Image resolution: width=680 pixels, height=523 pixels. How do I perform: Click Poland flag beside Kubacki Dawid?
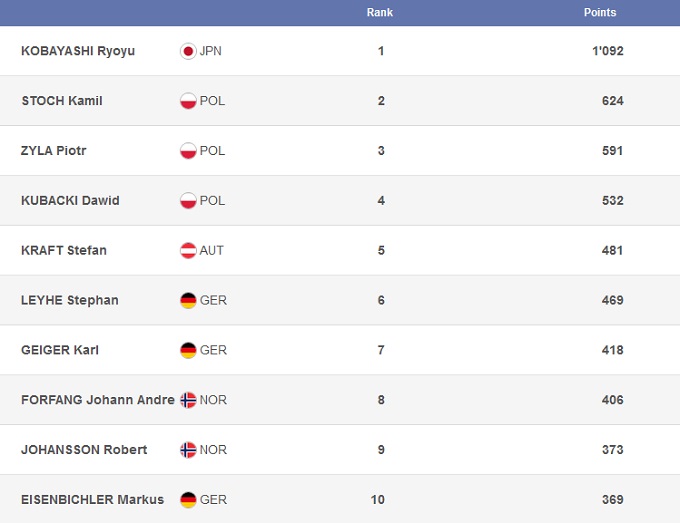(x=188, y=201)
